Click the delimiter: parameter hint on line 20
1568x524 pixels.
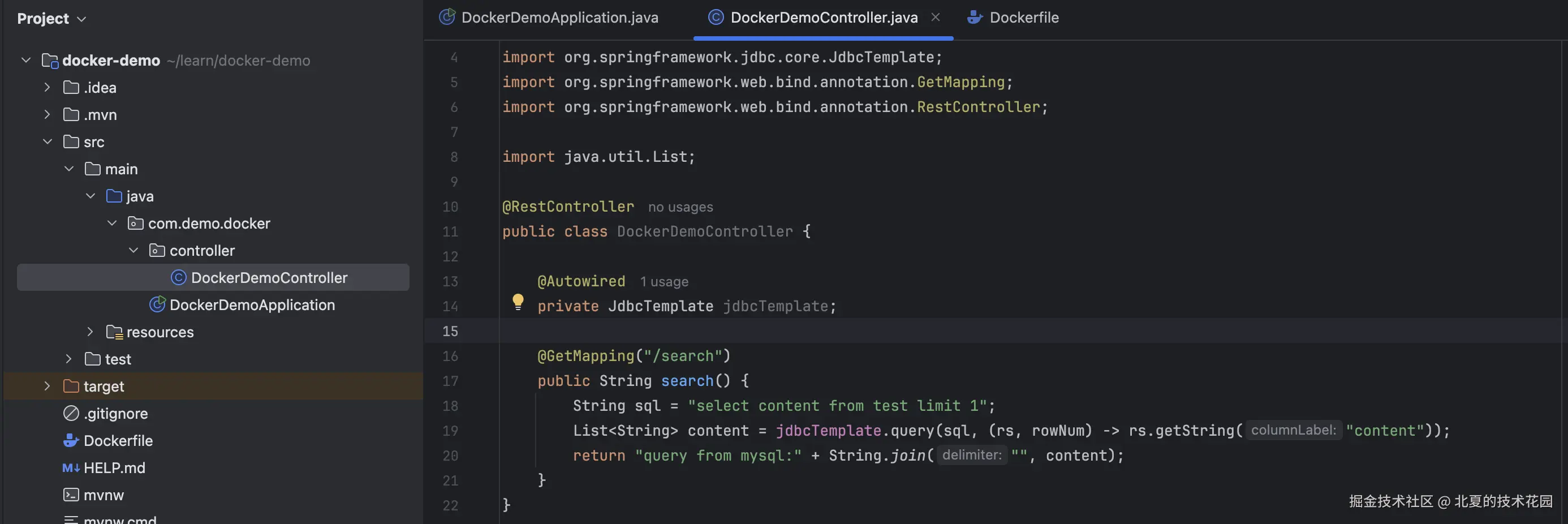point(971,455)
